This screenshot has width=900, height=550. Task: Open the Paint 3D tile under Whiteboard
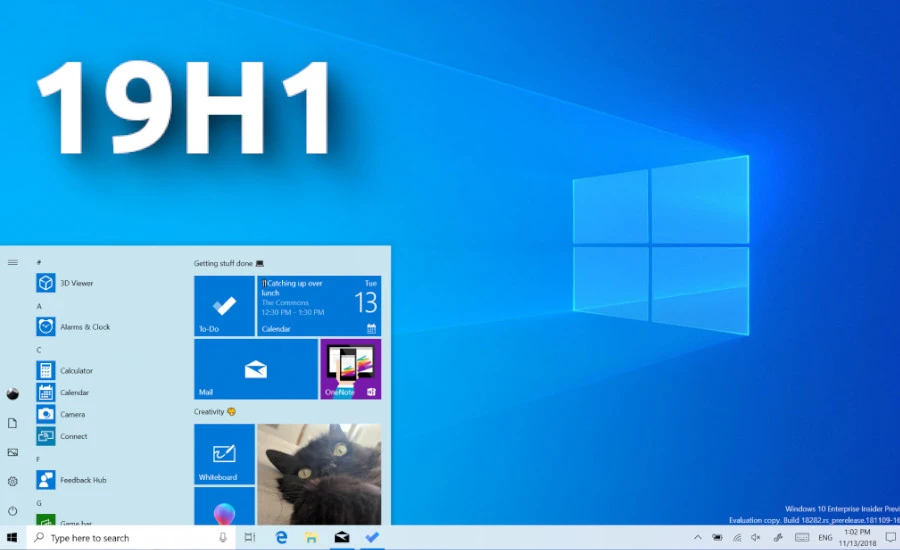coord(224,506)
